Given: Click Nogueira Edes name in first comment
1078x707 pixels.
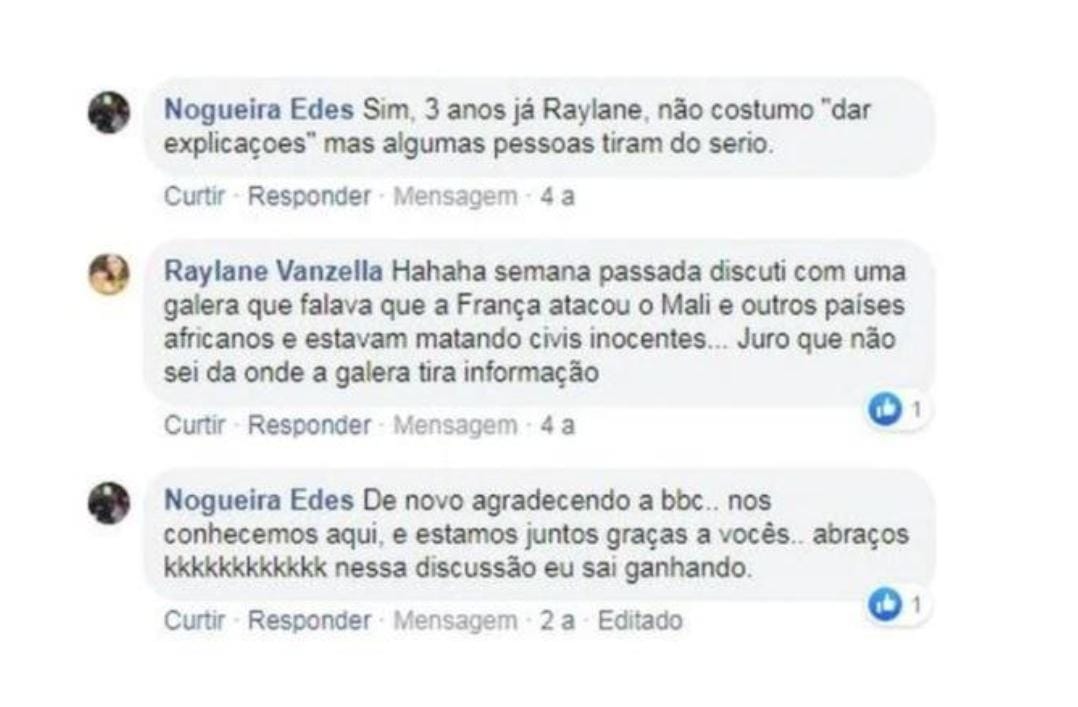Looking at the screenshot, I should tap(258, 110).
